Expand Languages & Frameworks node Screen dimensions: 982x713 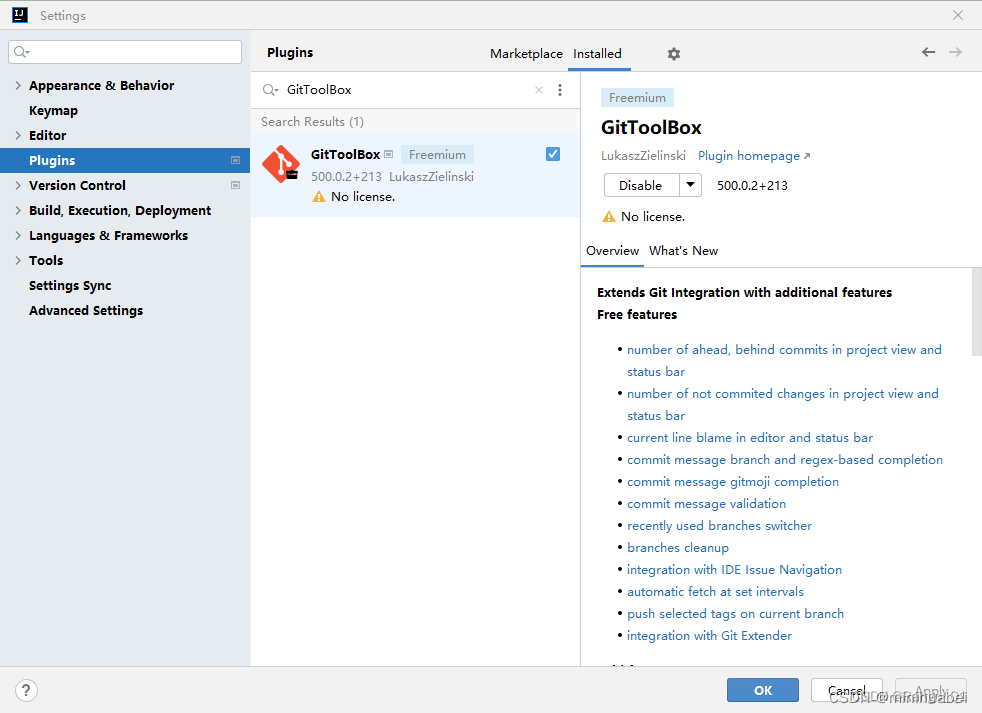click(18, 236)
